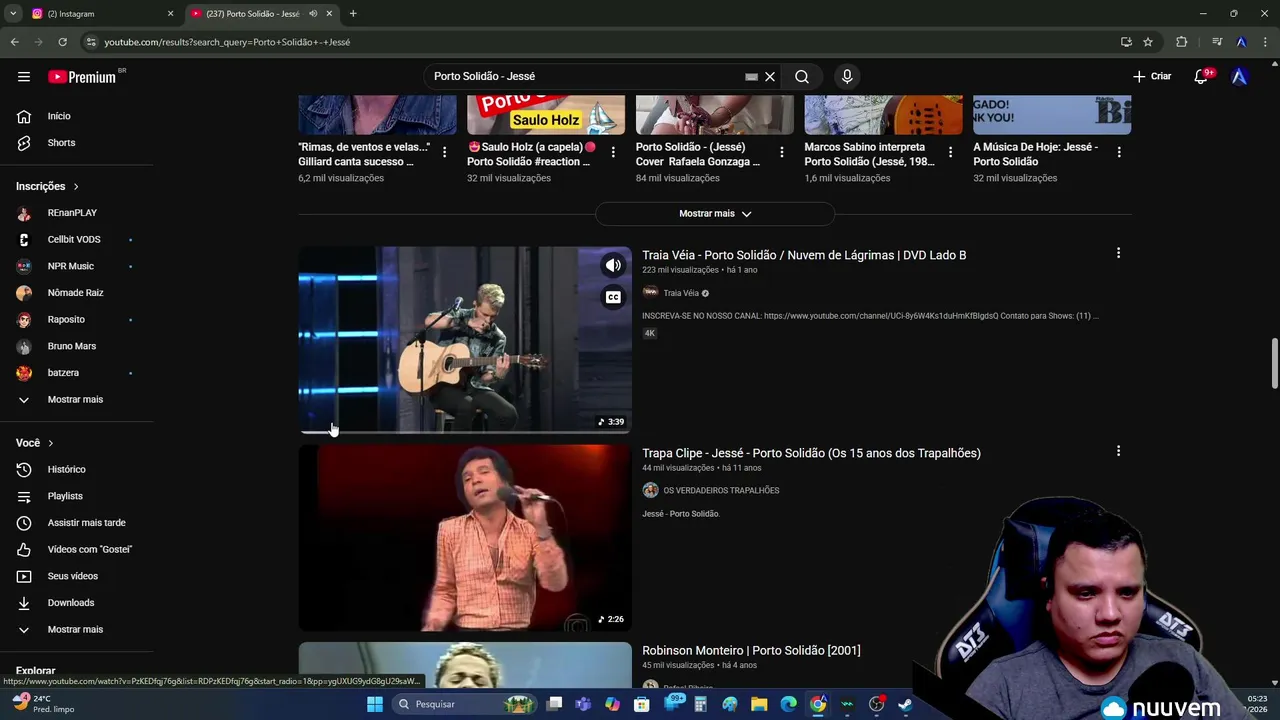Expand the Inscrições section
The height and width of the screenshot is (720, 1280).
coord(47,186)
